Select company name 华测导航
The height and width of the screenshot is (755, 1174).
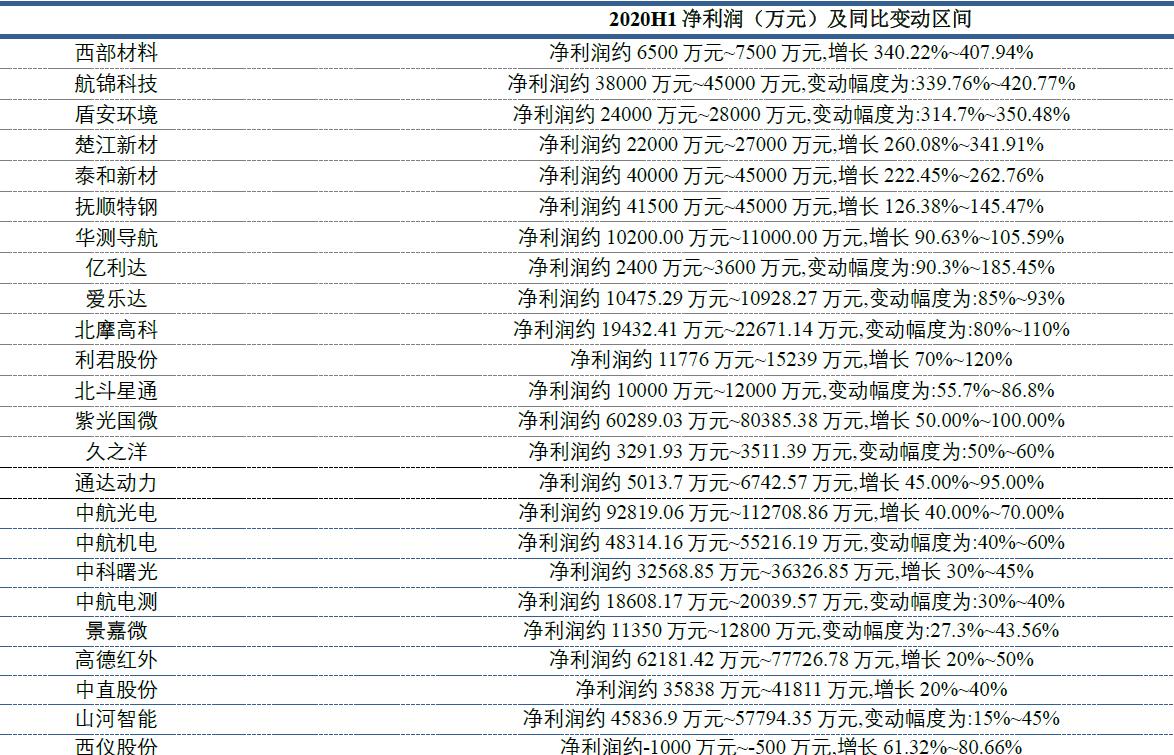[x=116, y=237]
